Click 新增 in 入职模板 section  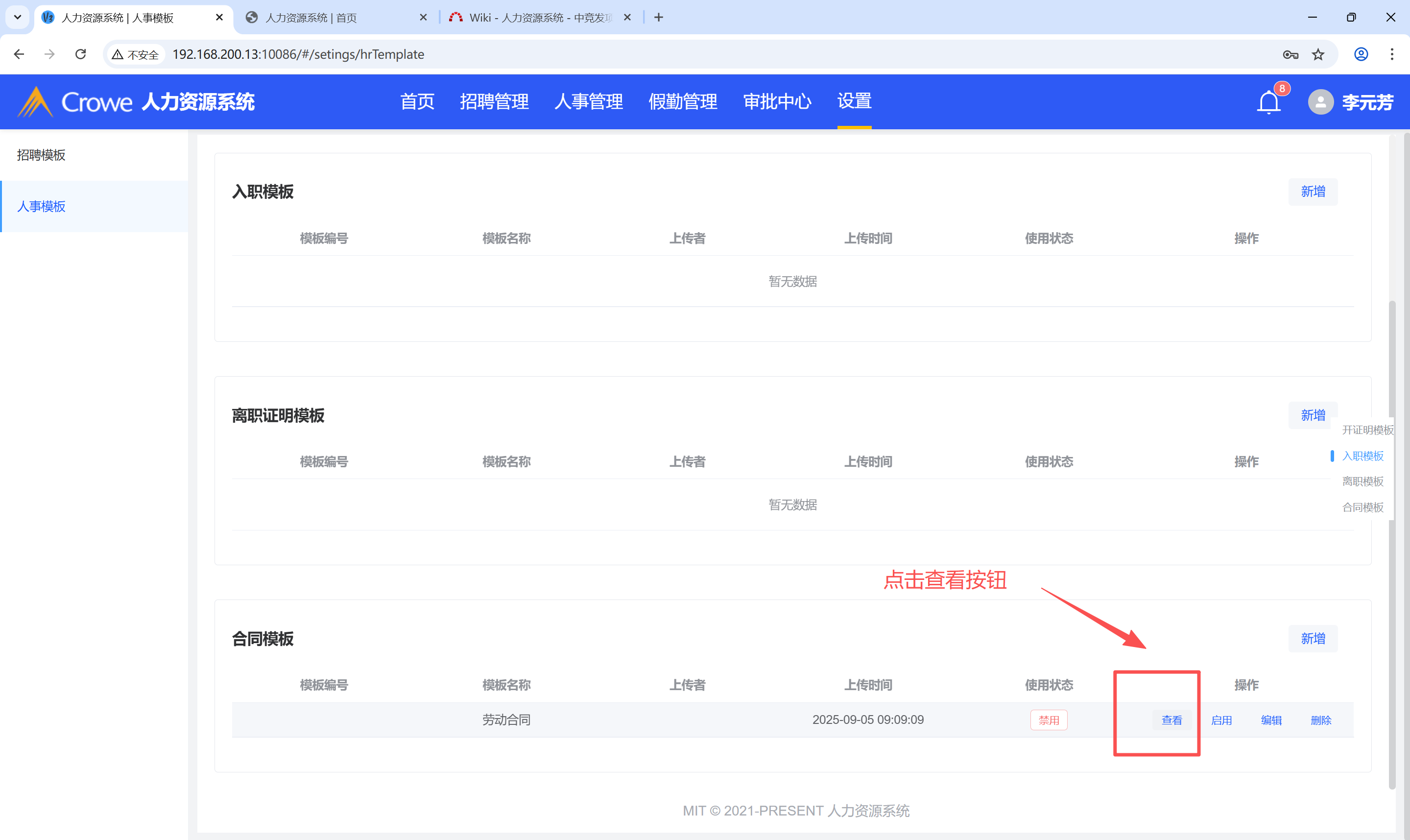(1312, 192)
